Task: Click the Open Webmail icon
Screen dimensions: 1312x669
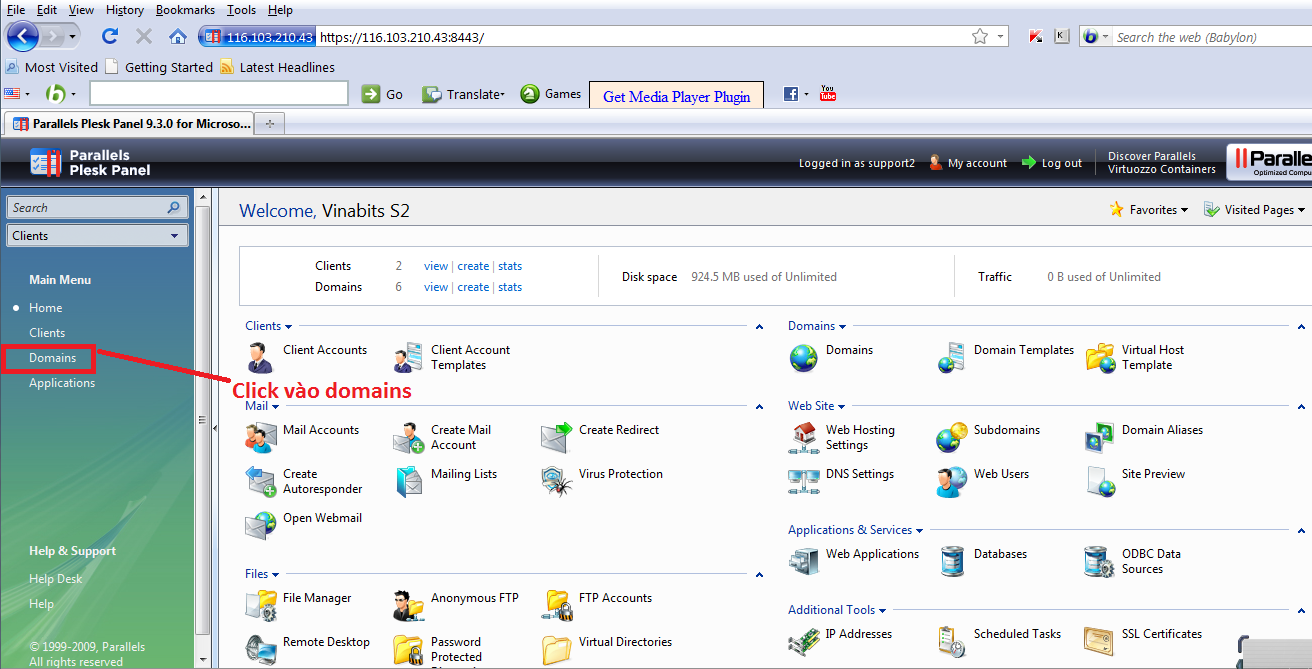Action: point(260,526)
